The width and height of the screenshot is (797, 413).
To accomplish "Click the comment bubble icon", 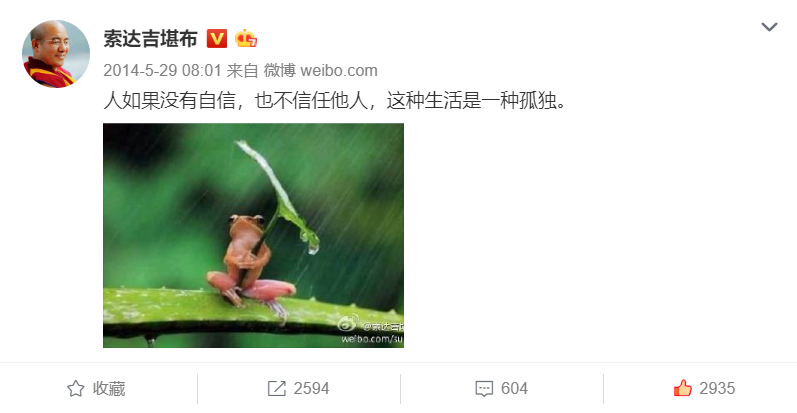I will coord(484,389).
